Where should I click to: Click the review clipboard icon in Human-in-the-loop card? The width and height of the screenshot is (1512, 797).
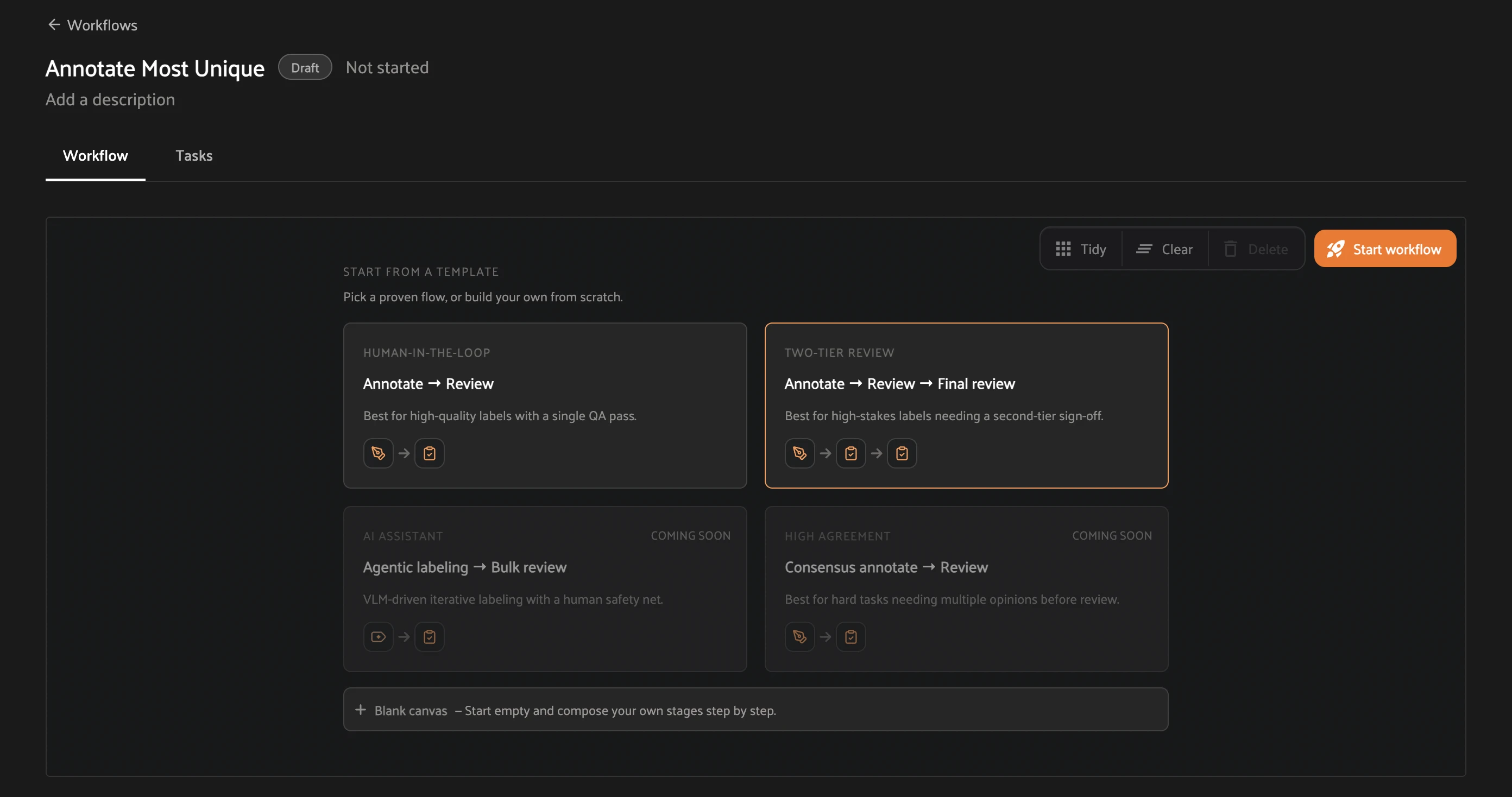(429, 453)
